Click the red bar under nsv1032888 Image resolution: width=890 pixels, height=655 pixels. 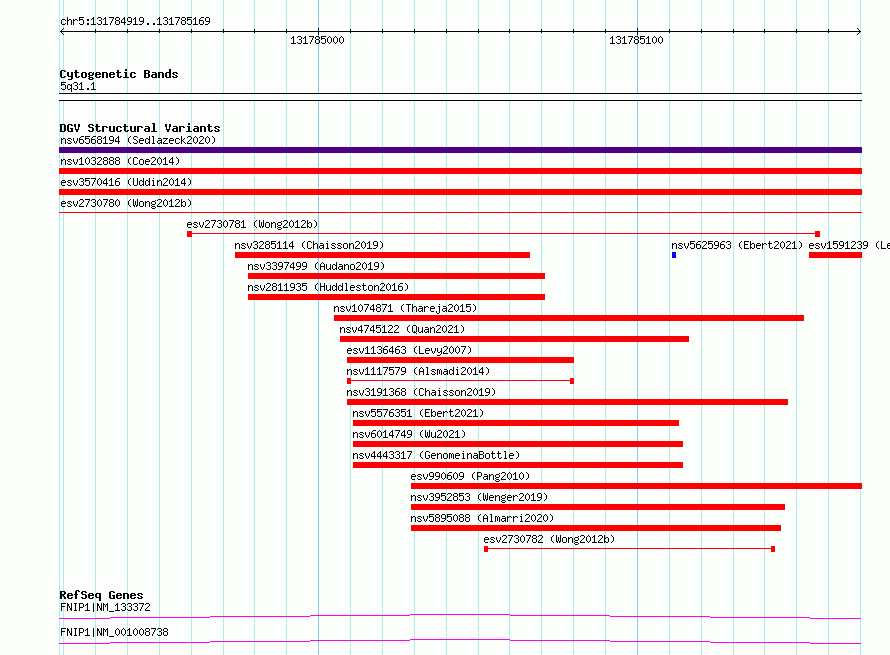(x=460, y=171)
